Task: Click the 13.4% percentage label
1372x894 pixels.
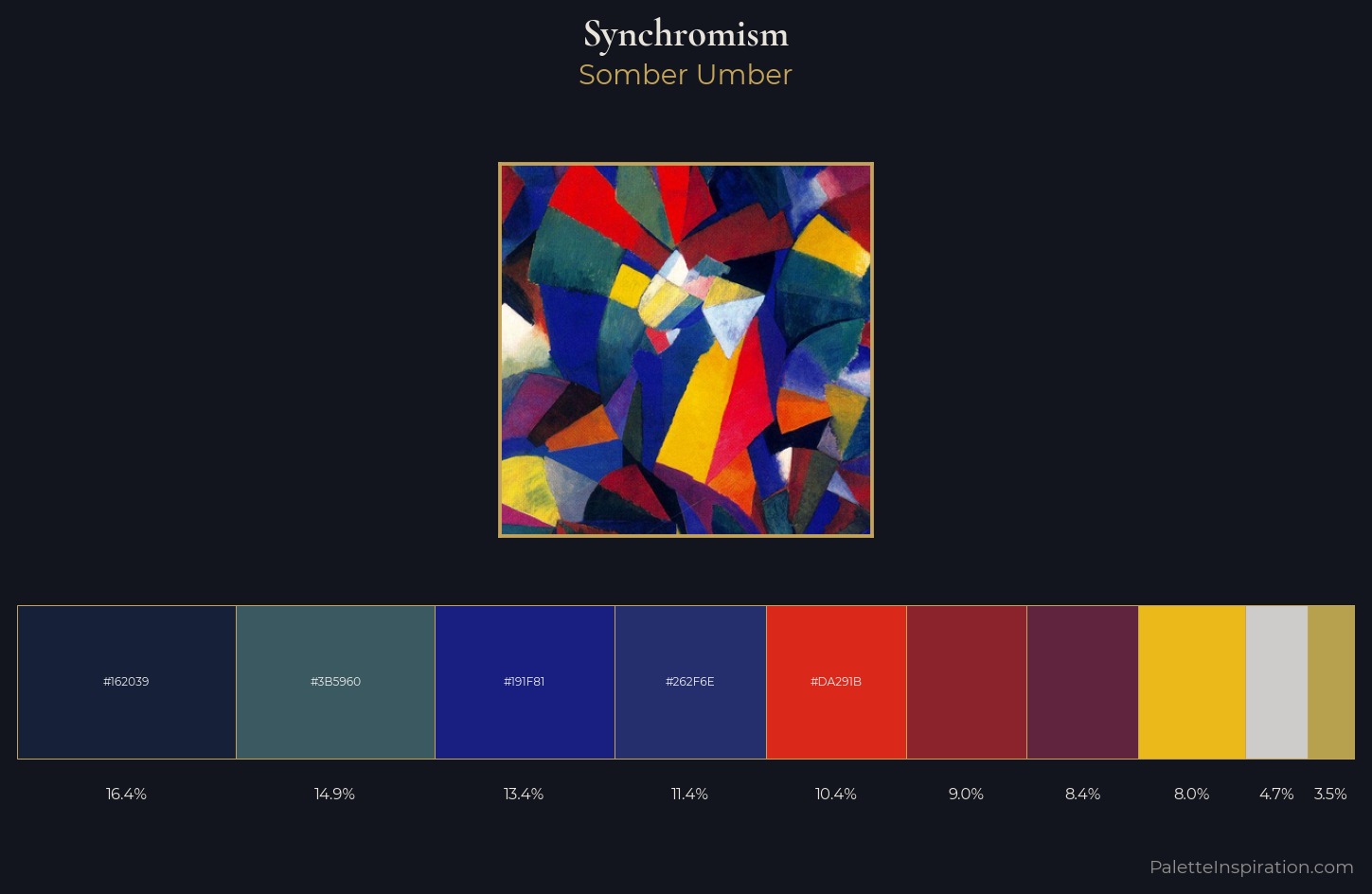Action: [524, 794]
